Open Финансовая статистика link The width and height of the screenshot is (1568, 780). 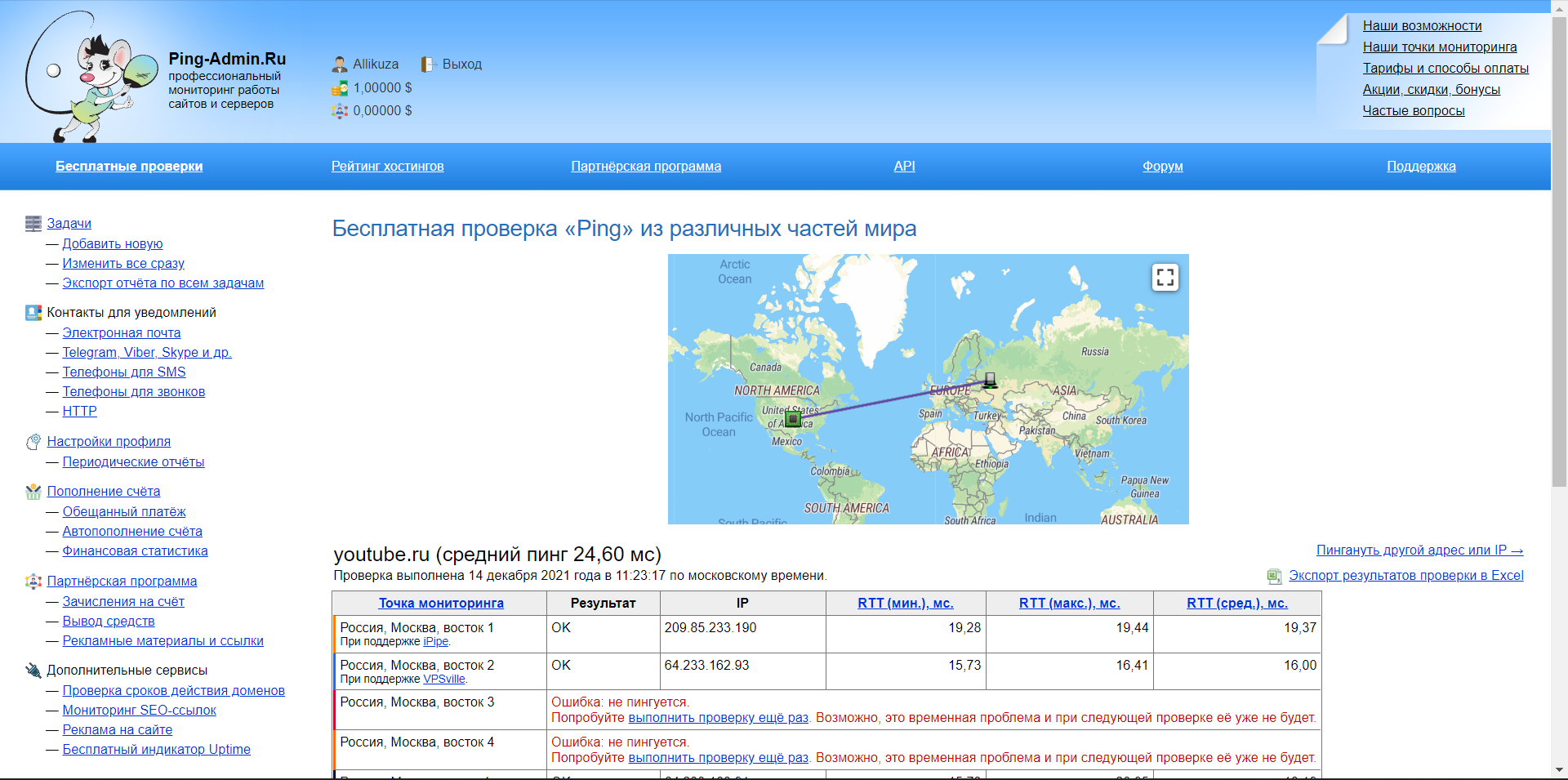(136, 551)
